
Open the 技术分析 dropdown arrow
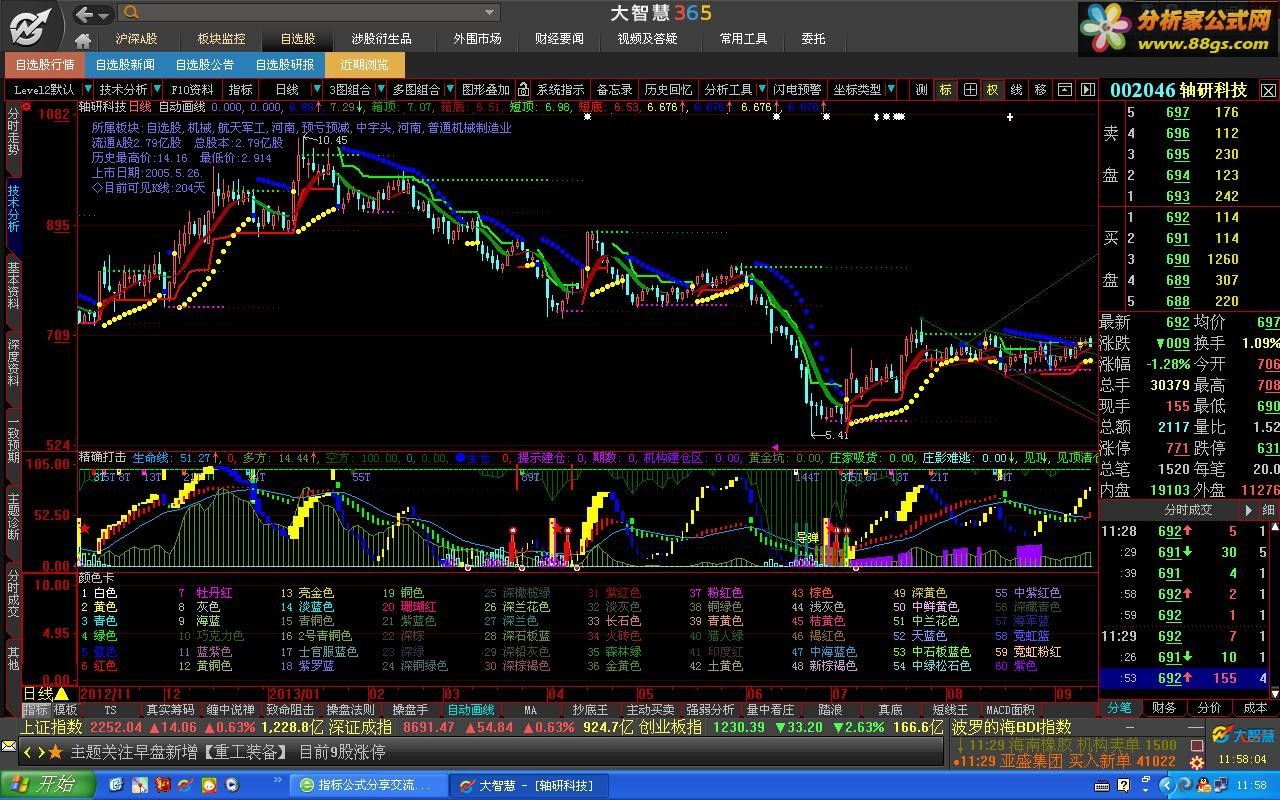click(x=156, y=89)
